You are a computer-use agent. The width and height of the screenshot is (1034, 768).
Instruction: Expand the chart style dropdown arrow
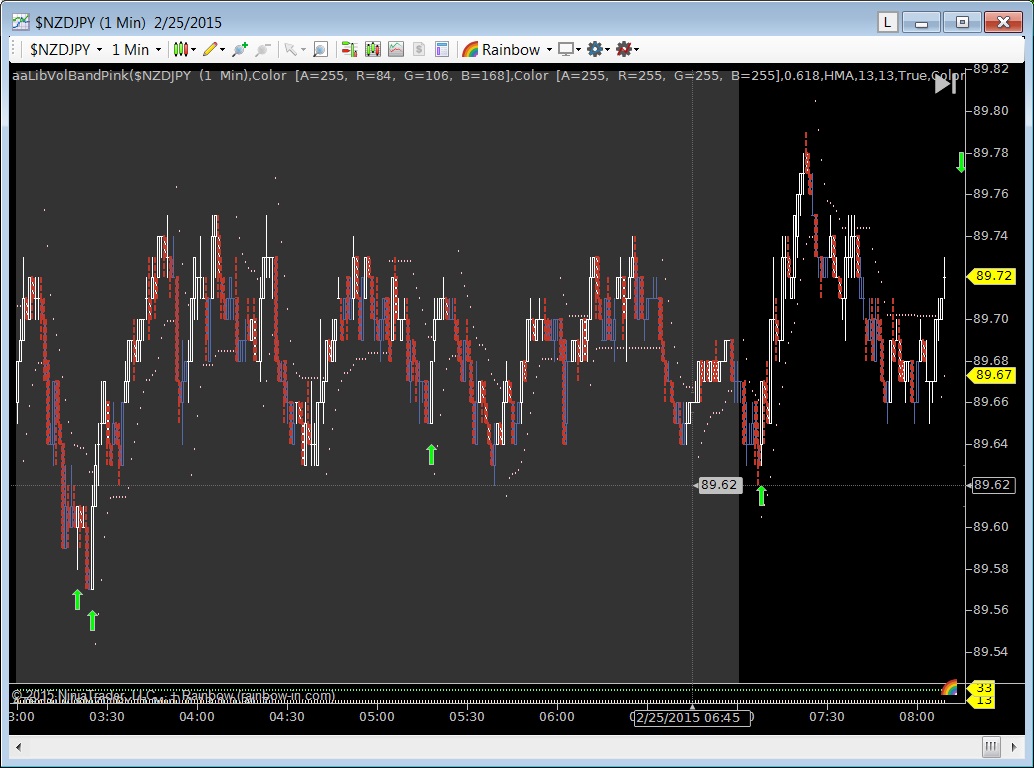tap(193, 49)
